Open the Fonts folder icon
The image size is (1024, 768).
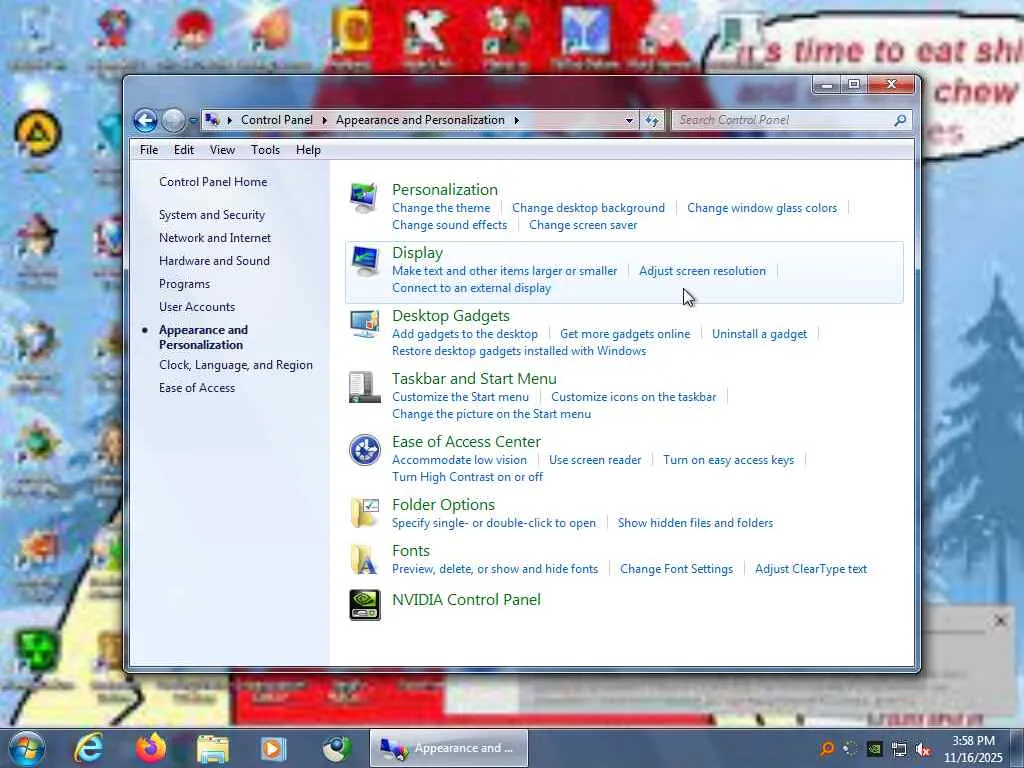click(x=364, y=559)
